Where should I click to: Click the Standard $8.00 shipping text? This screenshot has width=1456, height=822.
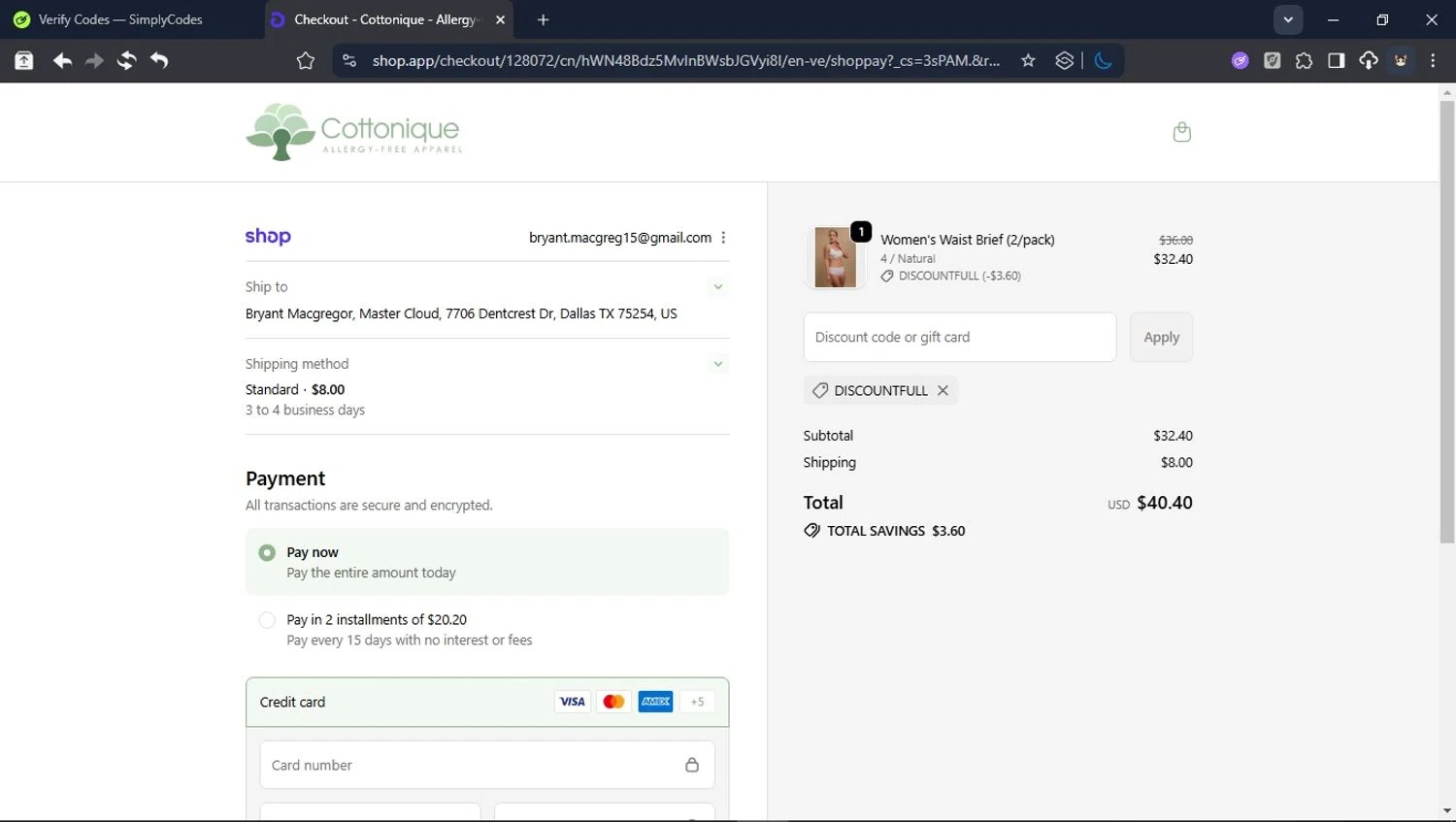[295, 389]
